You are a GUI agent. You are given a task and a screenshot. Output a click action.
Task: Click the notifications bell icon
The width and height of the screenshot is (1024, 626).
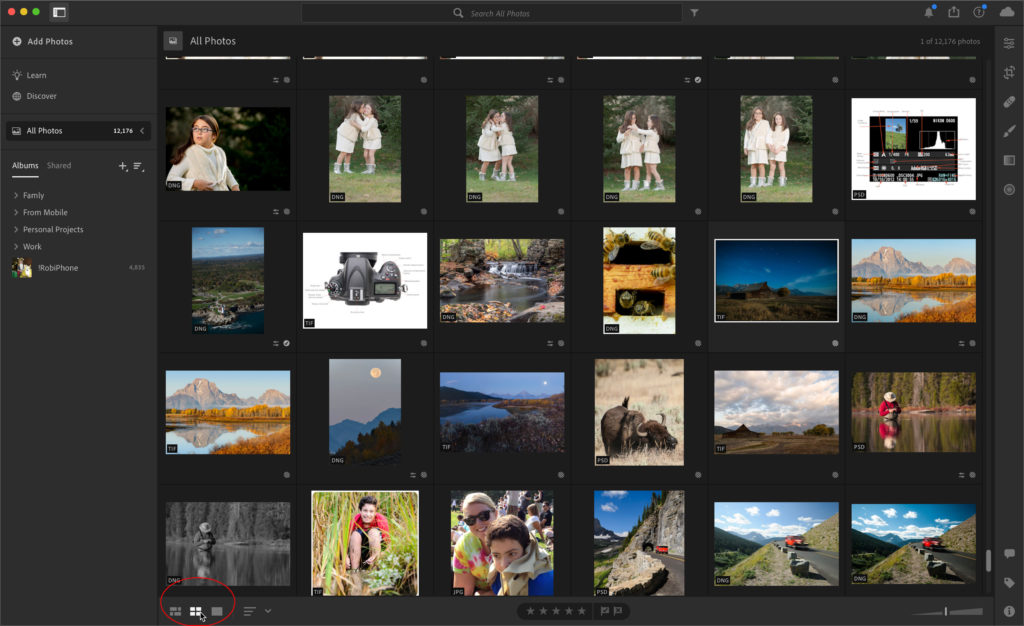click(929, 12)
